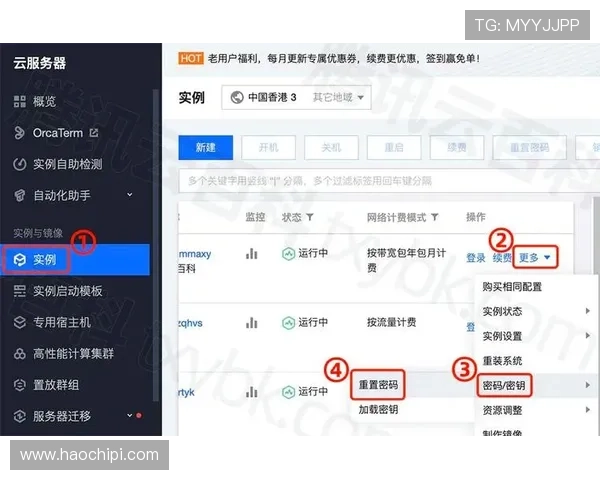Click the 续费 link in mmaxy row
600x480 pixels.
click(x=502, y=258)
